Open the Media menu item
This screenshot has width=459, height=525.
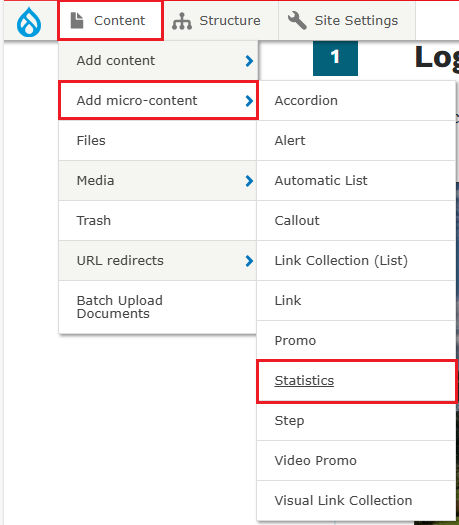point(157,180)
